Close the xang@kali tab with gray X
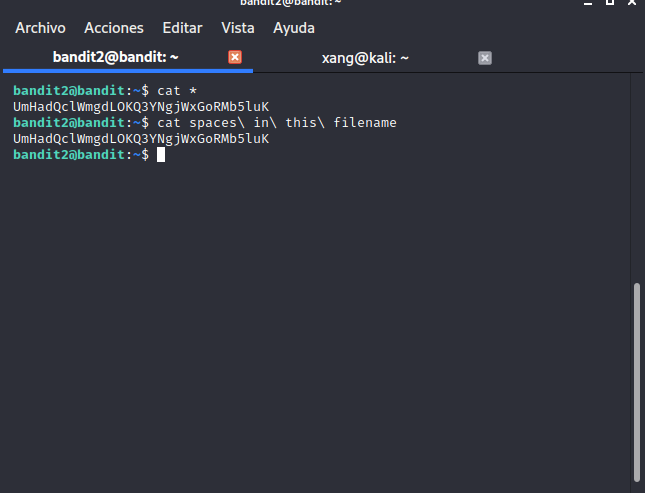645x493 pixels. click(485, 58)
